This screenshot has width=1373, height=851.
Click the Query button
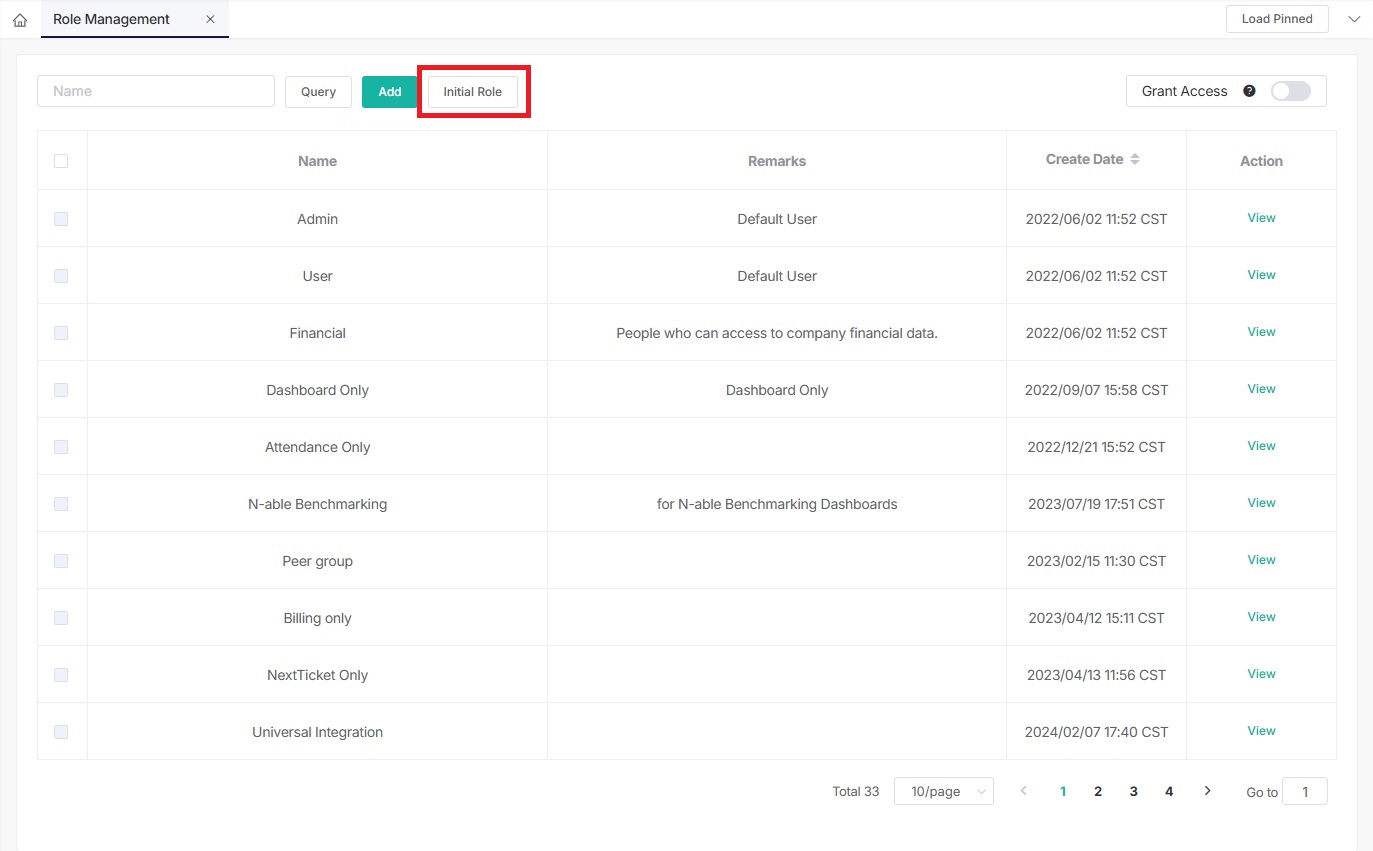point(318,92)
